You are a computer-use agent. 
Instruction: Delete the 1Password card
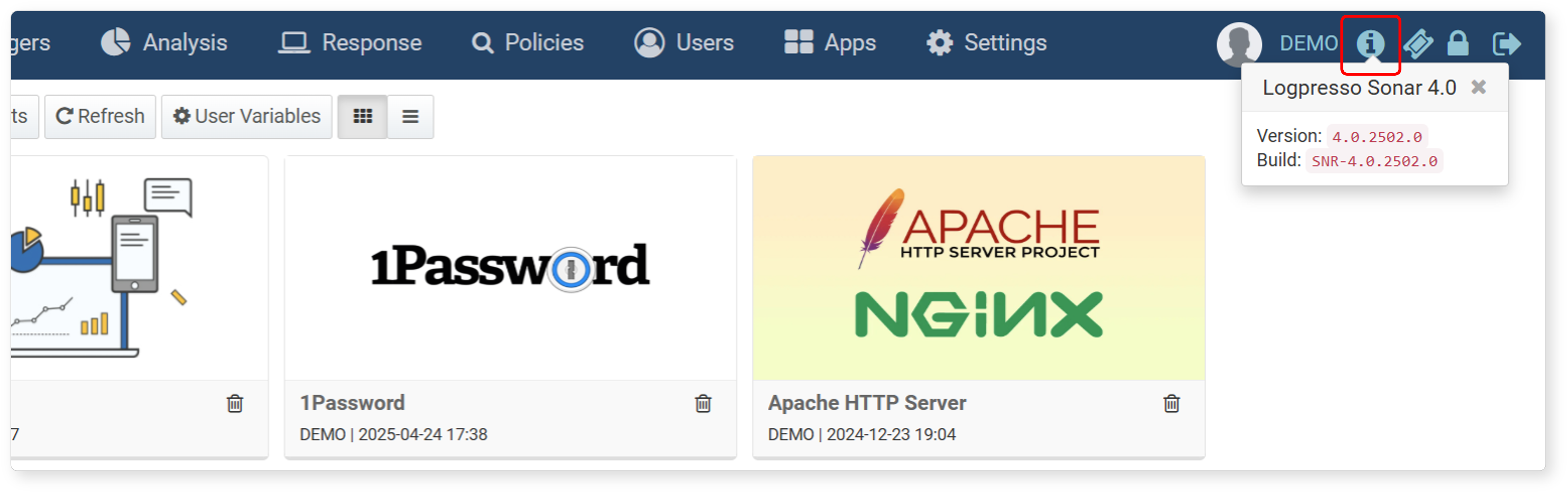tap(703, 404)
